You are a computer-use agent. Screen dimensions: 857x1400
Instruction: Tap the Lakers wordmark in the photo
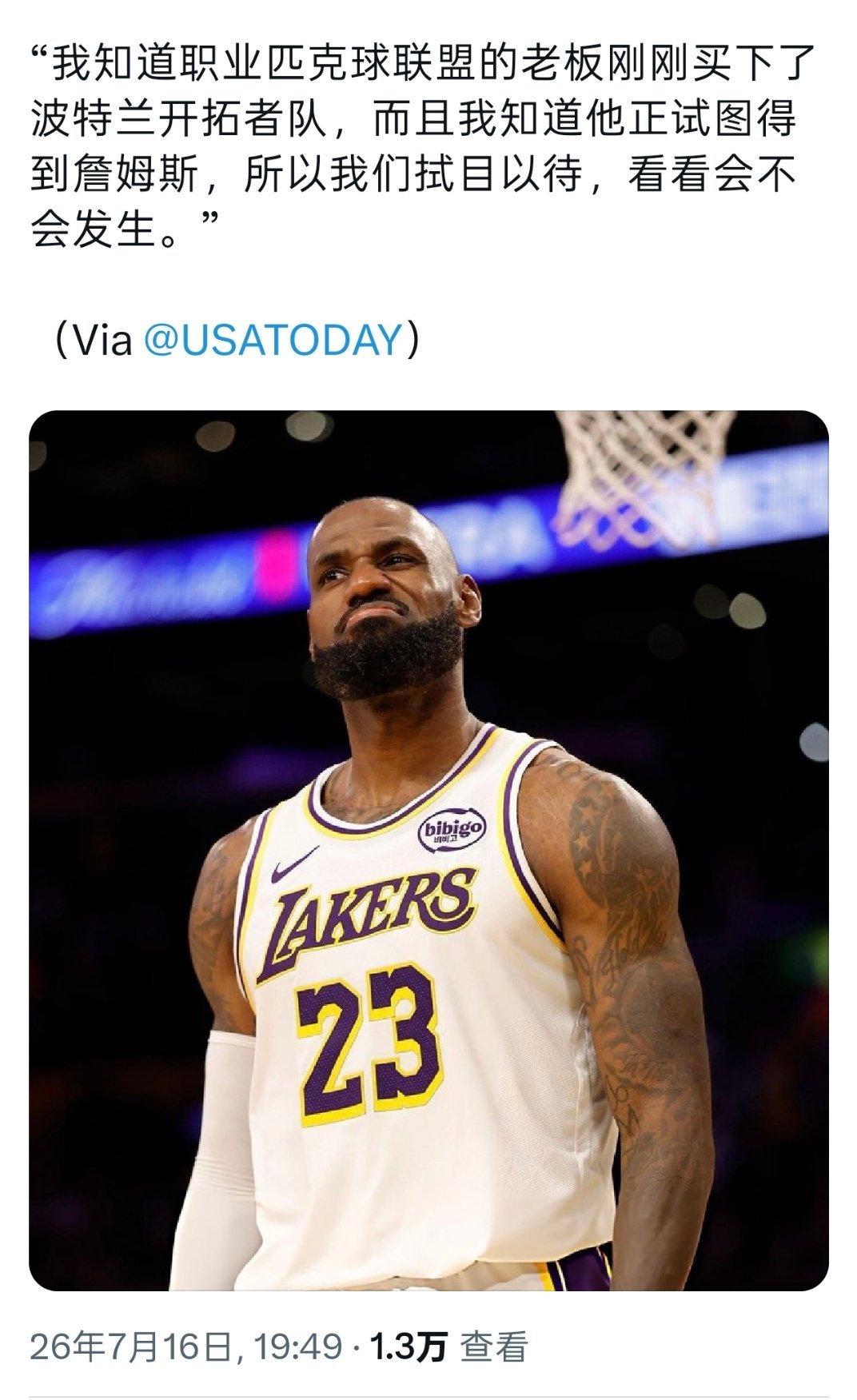pyautogui.click(x=369, y=919)
